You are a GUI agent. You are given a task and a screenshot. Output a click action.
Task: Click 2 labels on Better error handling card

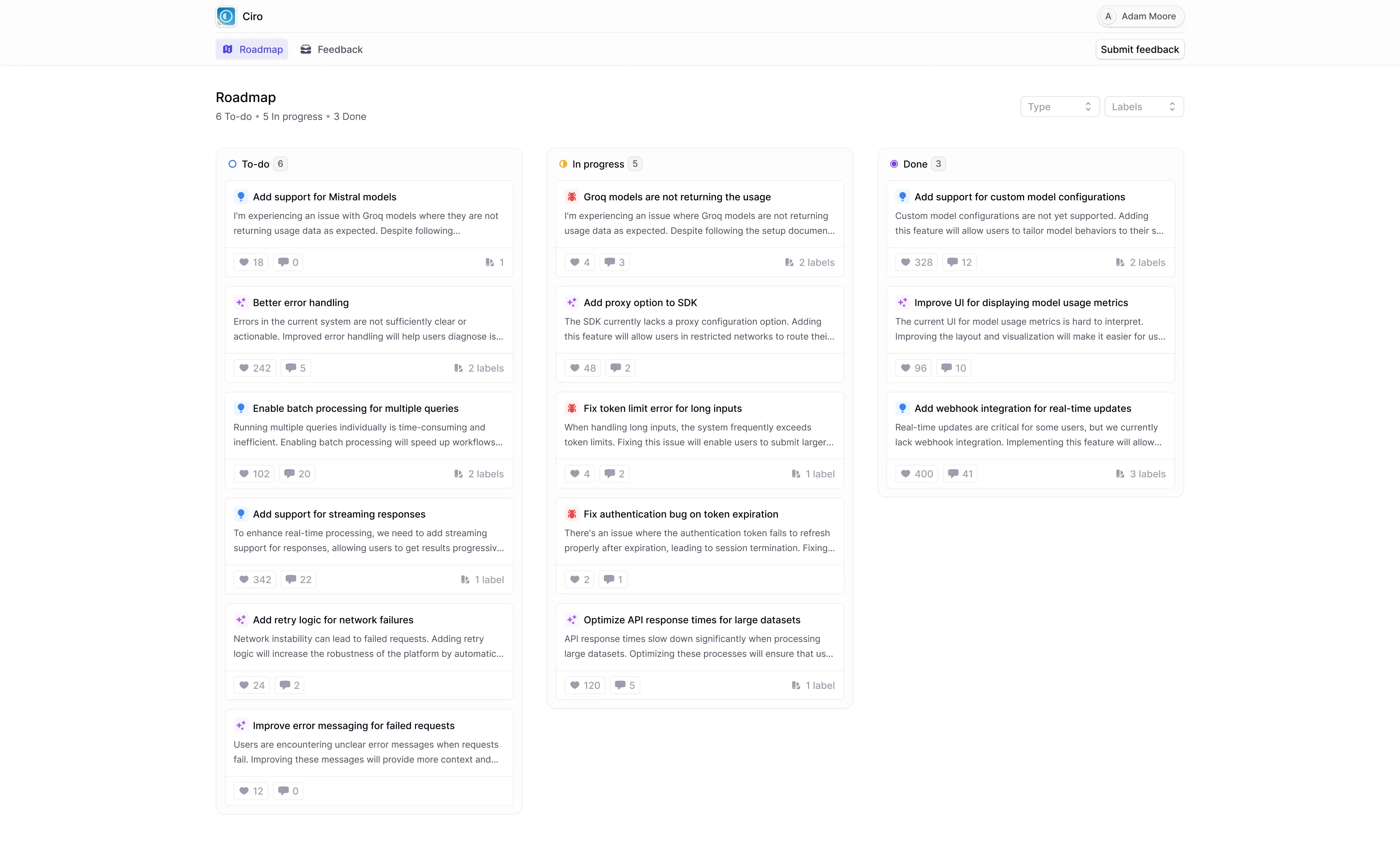(x=479, y=368)
